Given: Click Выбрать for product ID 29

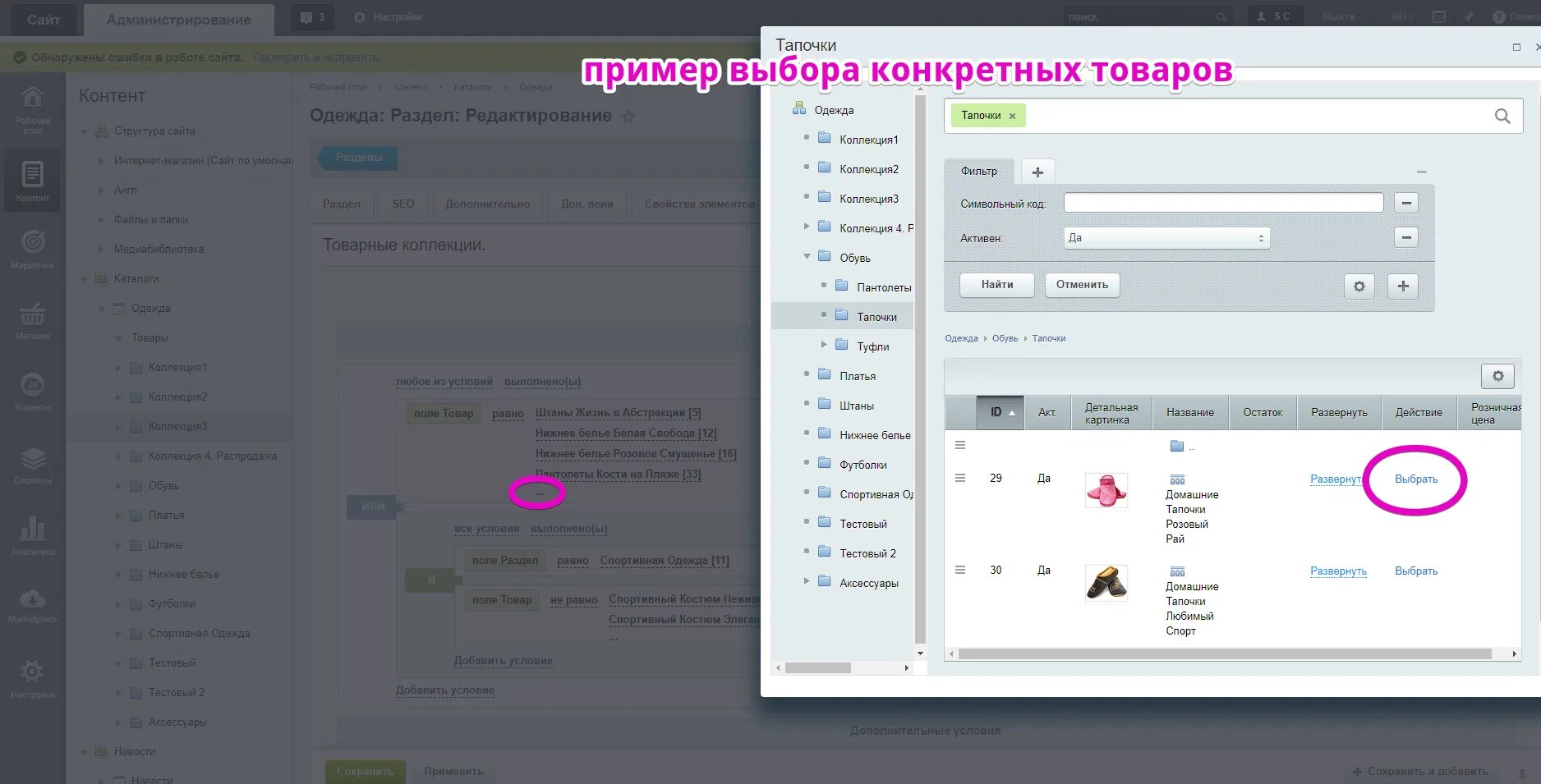Looking at the screenshot, I should click(x=1416, y=478).
